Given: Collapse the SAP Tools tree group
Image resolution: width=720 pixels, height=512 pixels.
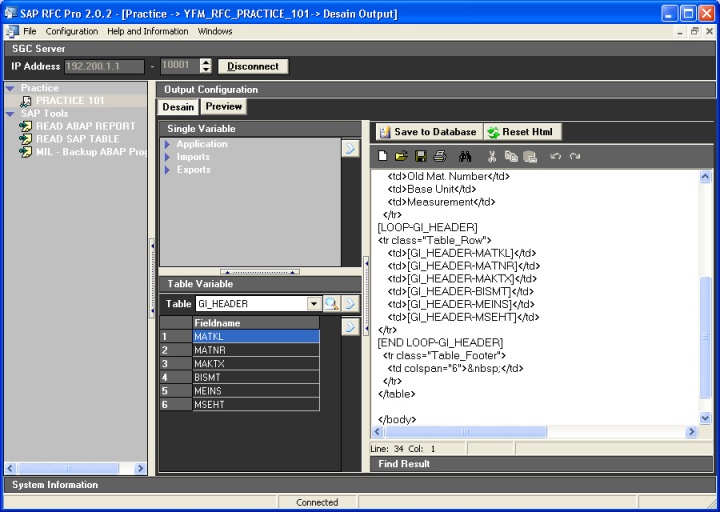Looking at the screenshot, I should [10, 114].
